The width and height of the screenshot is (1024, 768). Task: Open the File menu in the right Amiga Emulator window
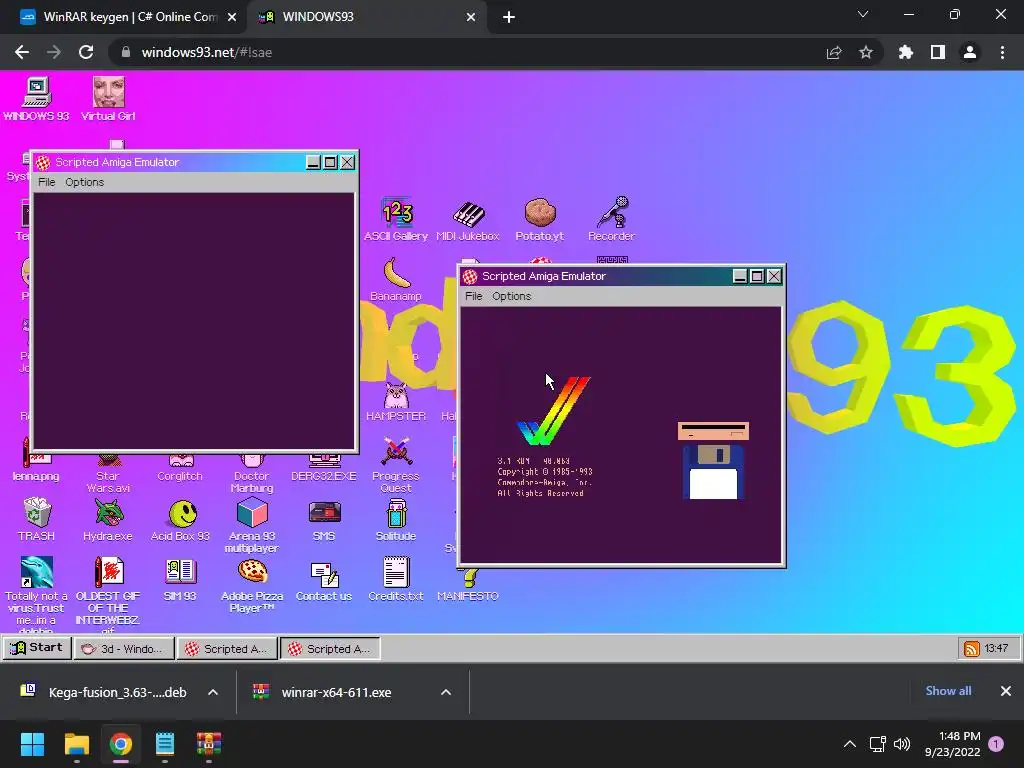coord(473,296)
